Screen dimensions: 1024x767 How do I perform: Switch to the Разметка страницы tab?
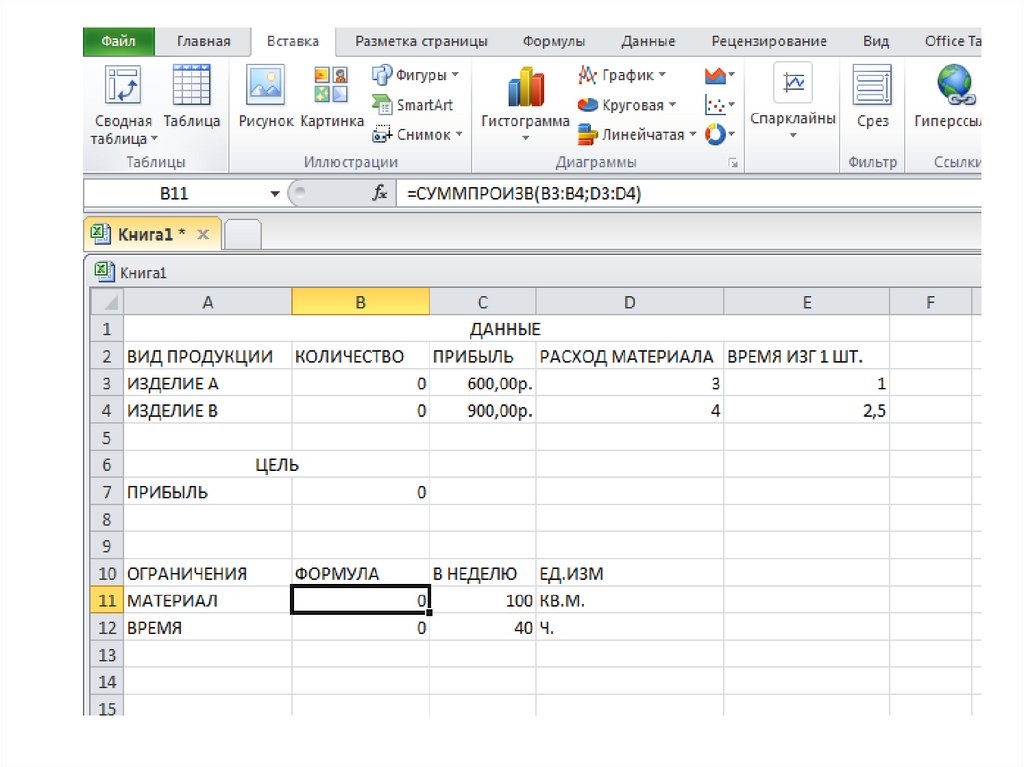(421, 41)
